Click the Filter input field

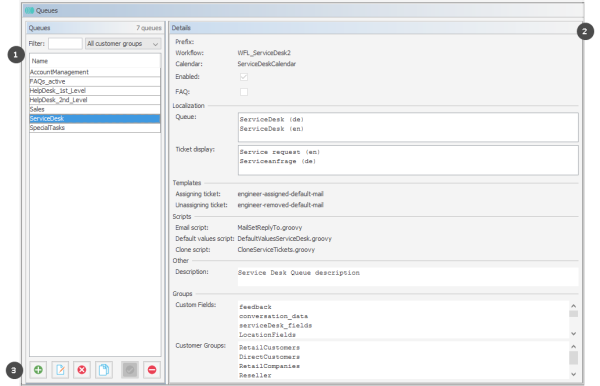[x=65, y=44]
